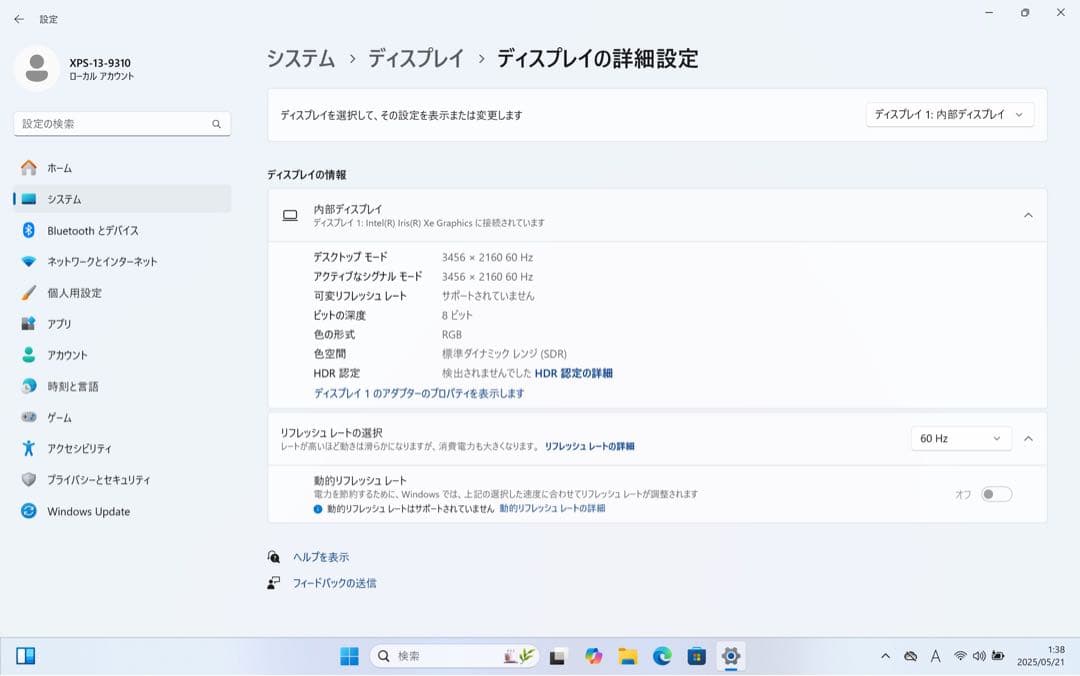
Task: Open the 60 Hz refresh rate dropdown
Action: coord(961,438)
